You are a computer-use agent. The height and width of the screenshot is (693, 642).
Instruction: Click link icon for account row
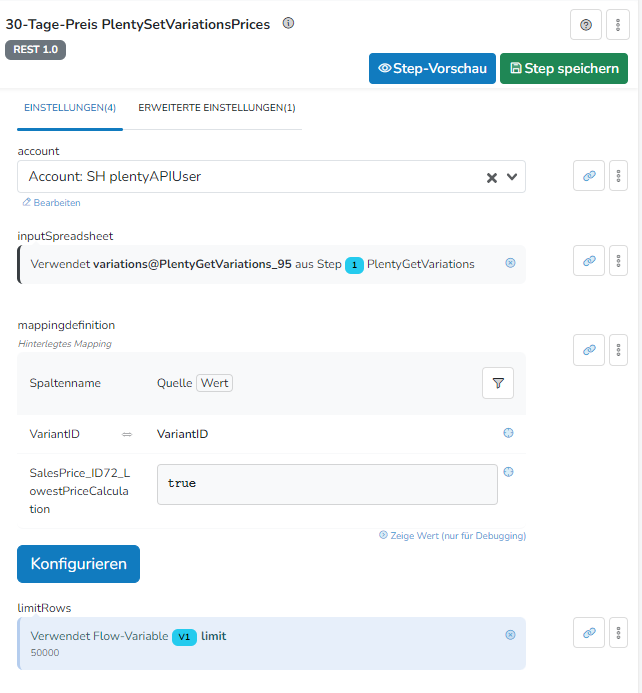[x=589, y=176]
